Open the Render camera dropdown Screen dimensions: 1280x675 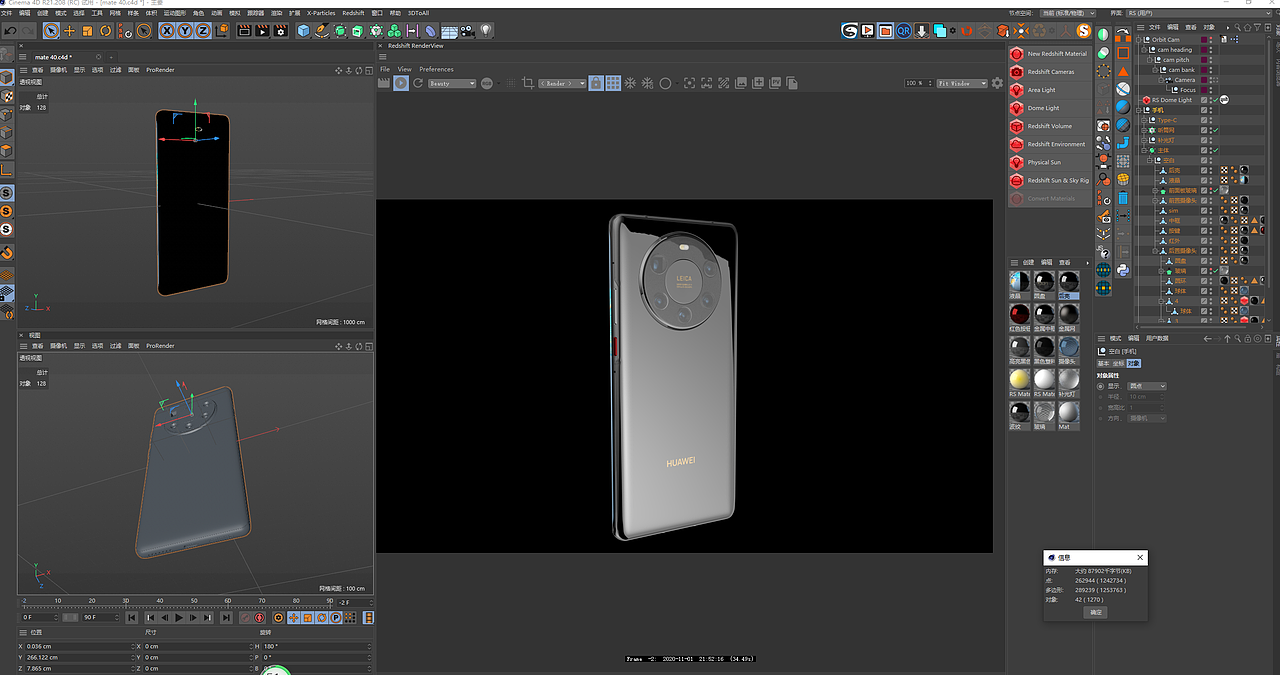pyautogui.click(x=562, y=84)
